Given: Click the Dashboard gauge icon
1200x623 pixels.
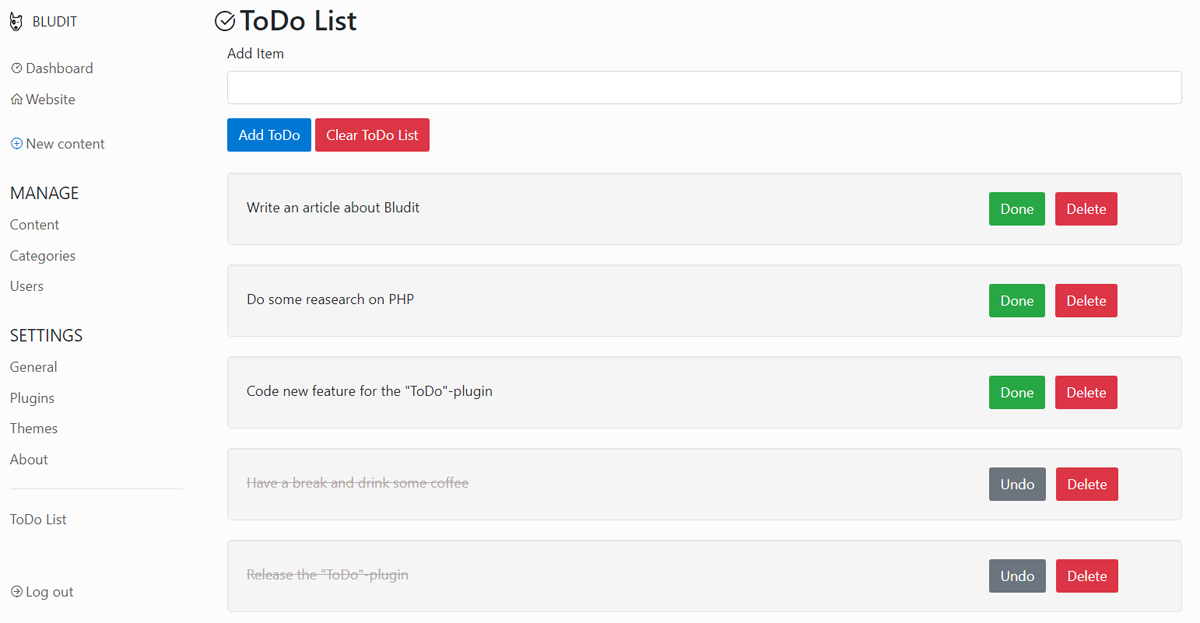Looking at the screenshot, I should [16, 69].
